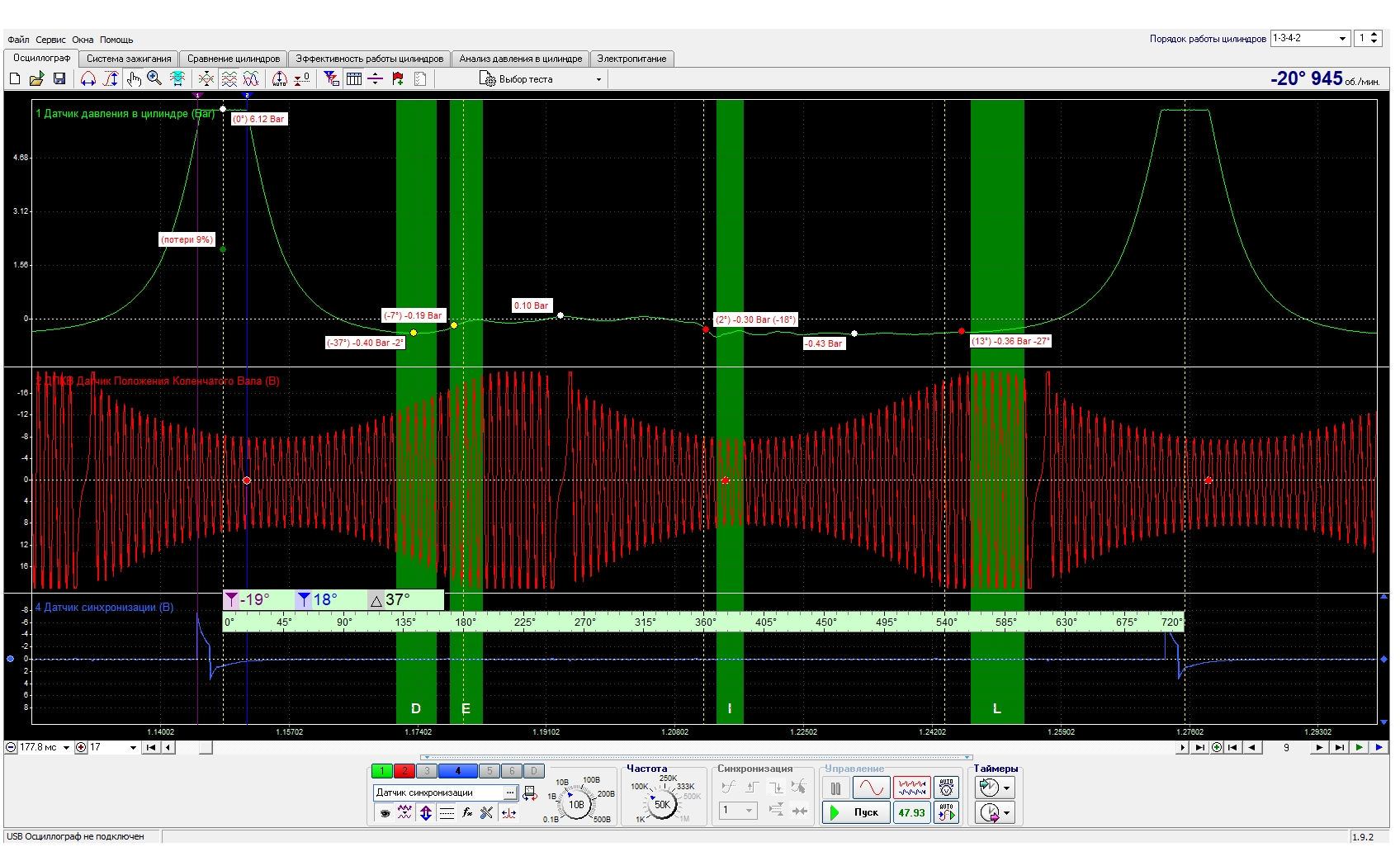The height and width of the screenshot is (847, 1400).
Task: Toggle separated channel waveforms view
Action: tap(229, 78)
